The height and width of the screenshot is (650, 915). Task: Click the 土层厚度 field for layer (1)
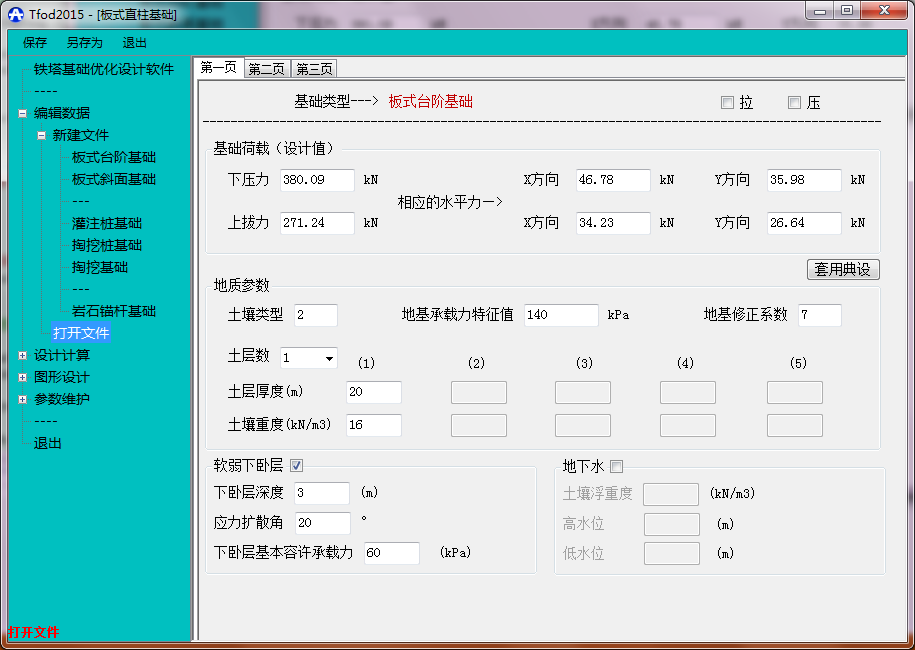tap(373, 392)
